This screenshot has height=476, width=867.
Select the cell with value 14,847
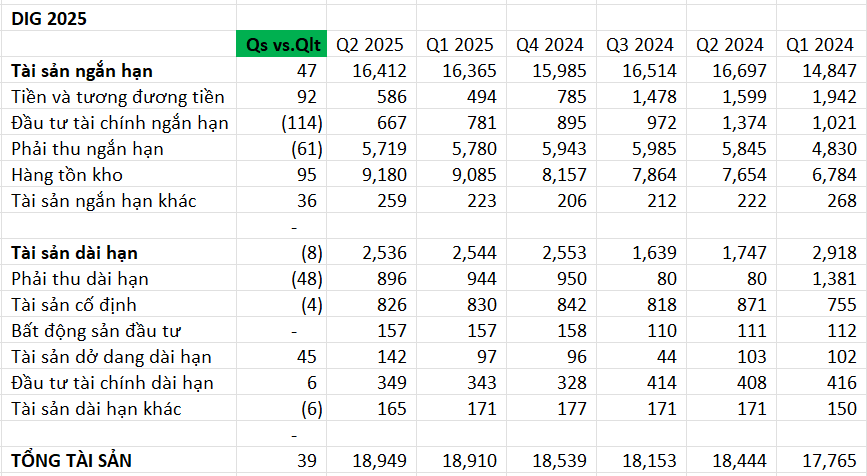(x=822, y=71)
